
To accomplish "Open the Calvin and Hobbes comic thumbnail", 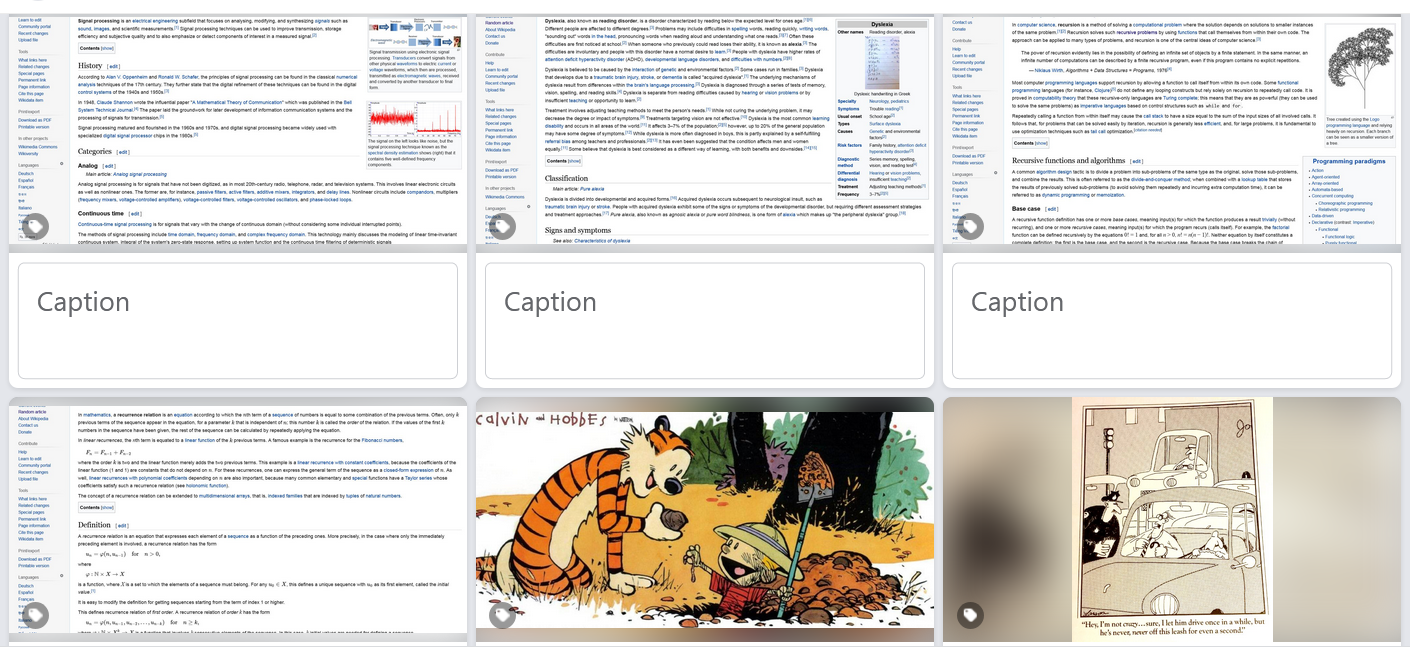I will [705, 520].
